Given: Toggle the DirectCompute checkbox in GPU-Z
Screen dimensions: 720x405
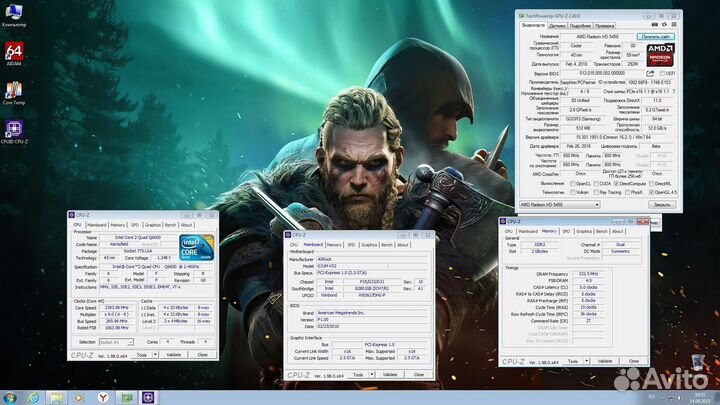Looking at the screenshot, I should 616,184.
